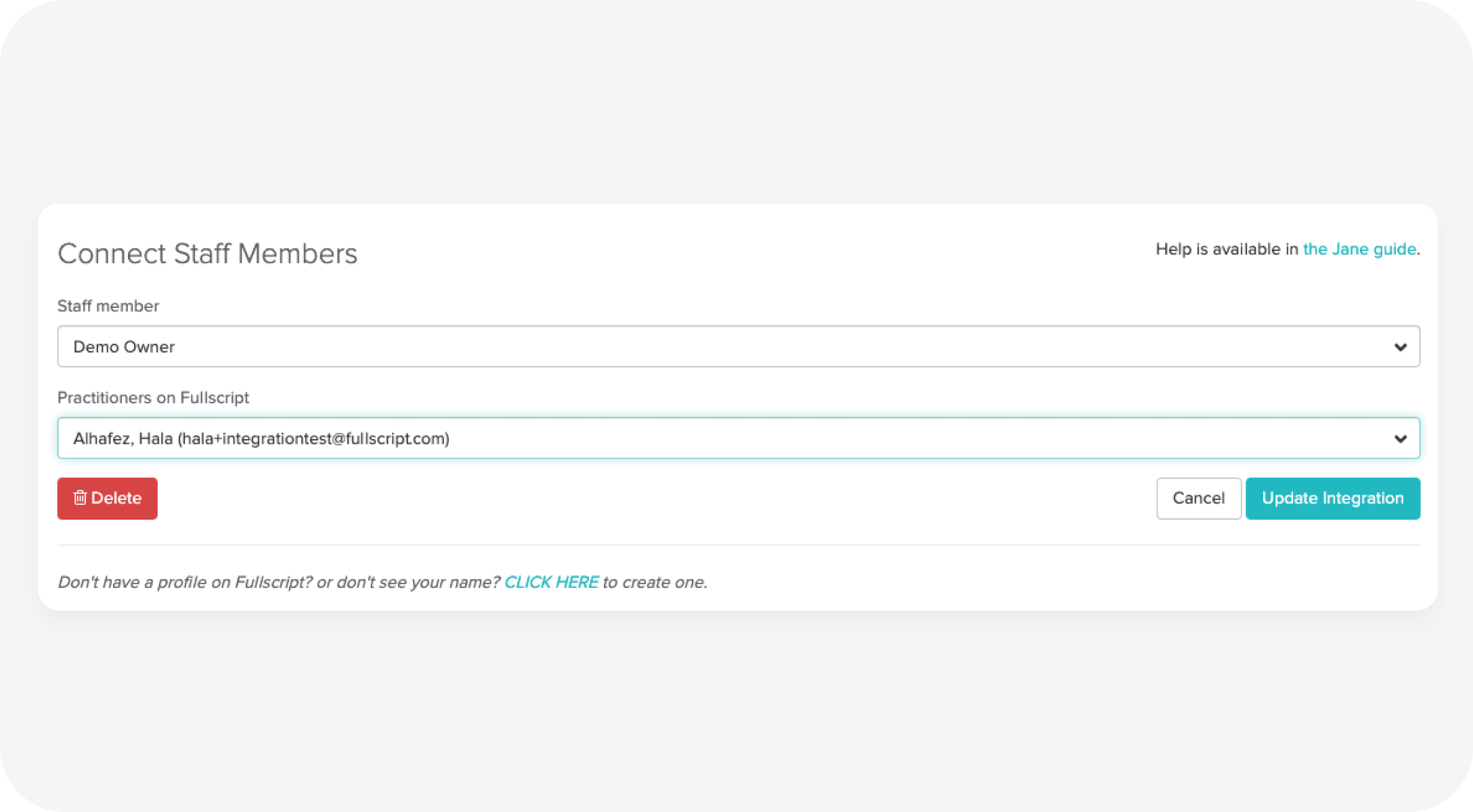Viewport: 1473px width, 812px height.
Task: Click the Staff member label
Action: (108, 306)
